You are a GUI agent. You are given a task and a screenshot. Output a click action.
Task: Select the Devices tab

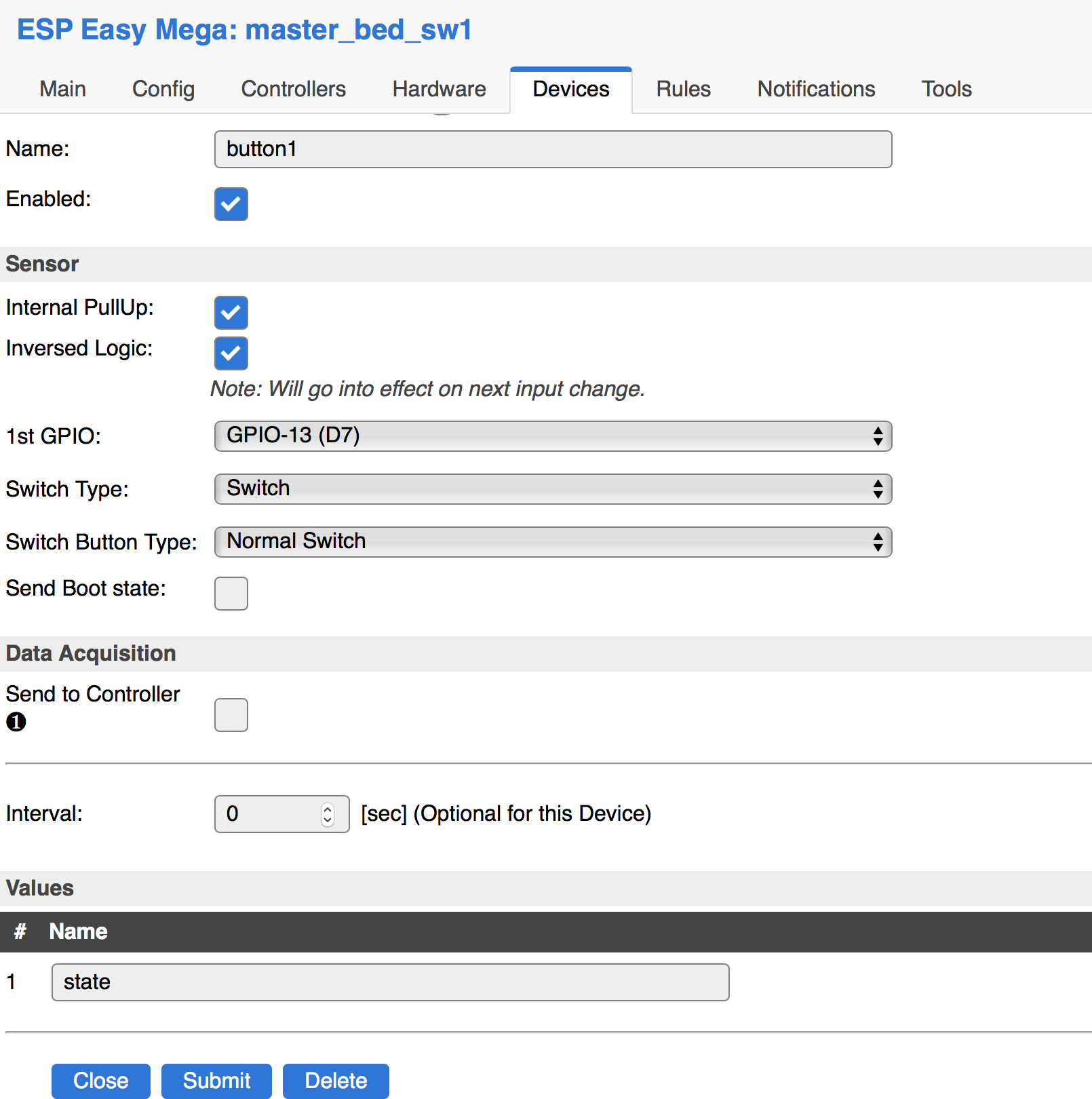click(571, 90)
